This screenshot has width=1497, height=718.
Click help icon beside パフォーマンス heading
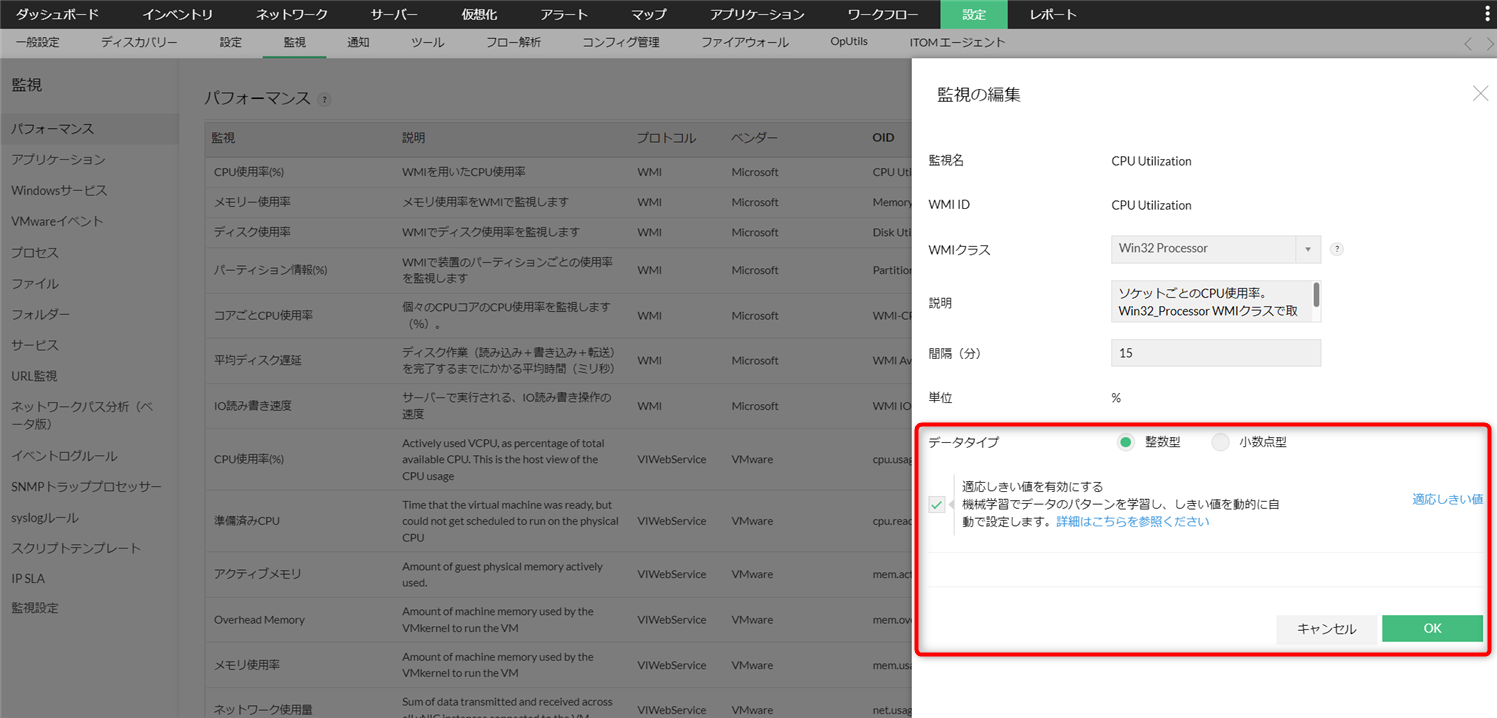click(324, 100)
